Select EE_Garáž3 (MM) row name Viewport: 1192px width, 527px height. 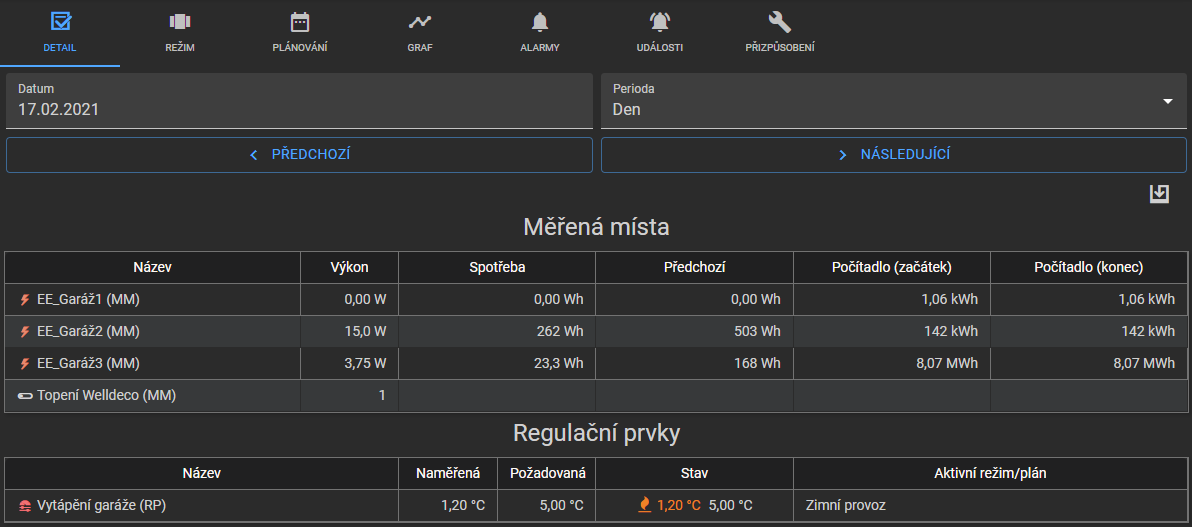coord(88,364)
